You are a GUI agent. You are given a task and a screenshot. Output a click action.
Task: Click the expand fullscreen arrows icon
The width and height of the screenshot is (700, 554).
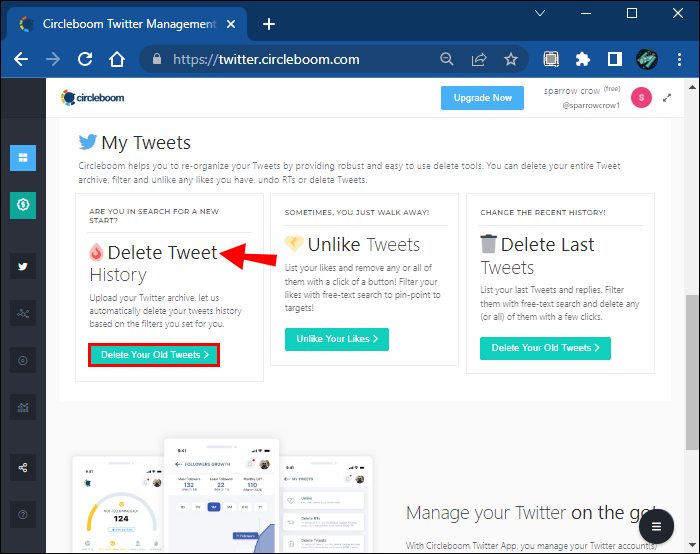tap(667, 98)
